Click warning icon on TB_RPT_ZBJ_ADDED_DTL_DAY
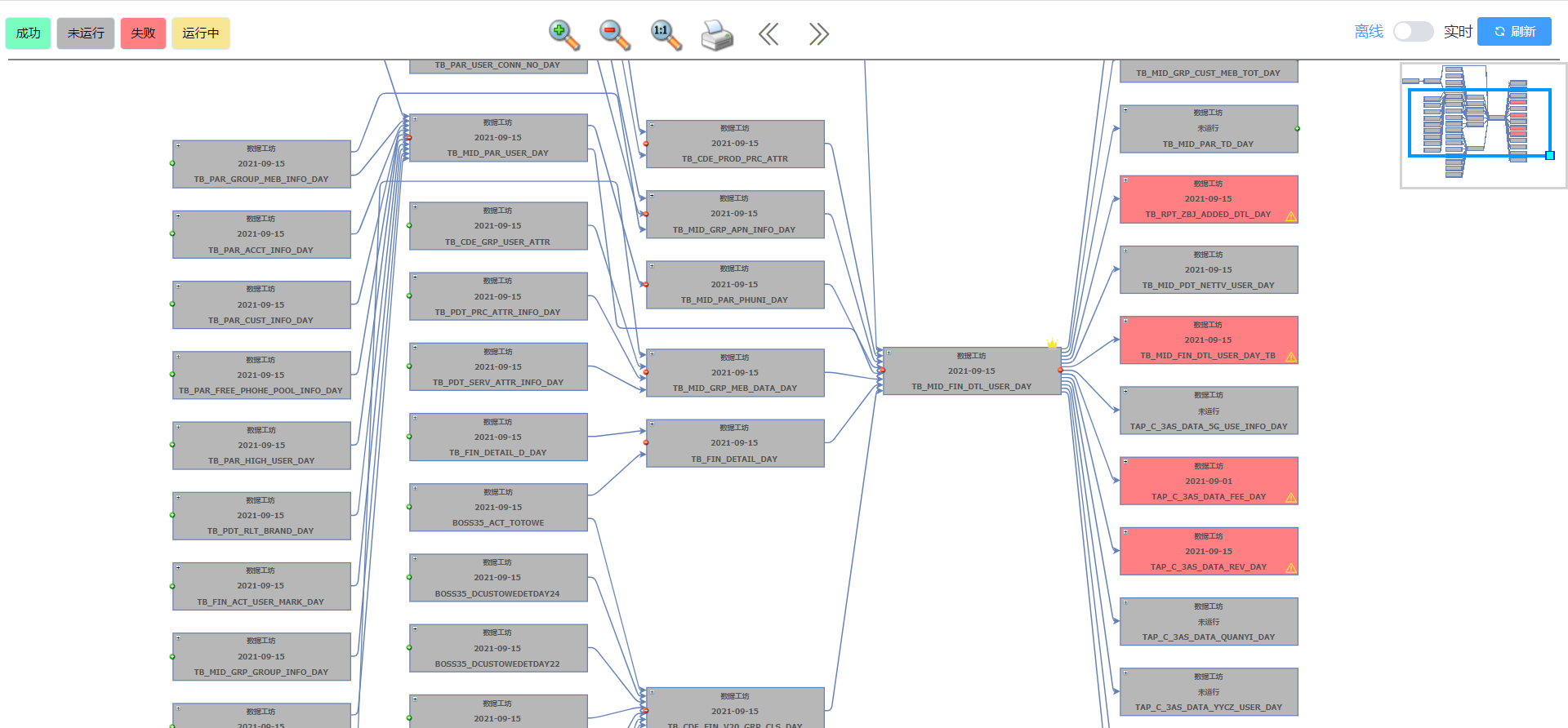 point(1290,216)
